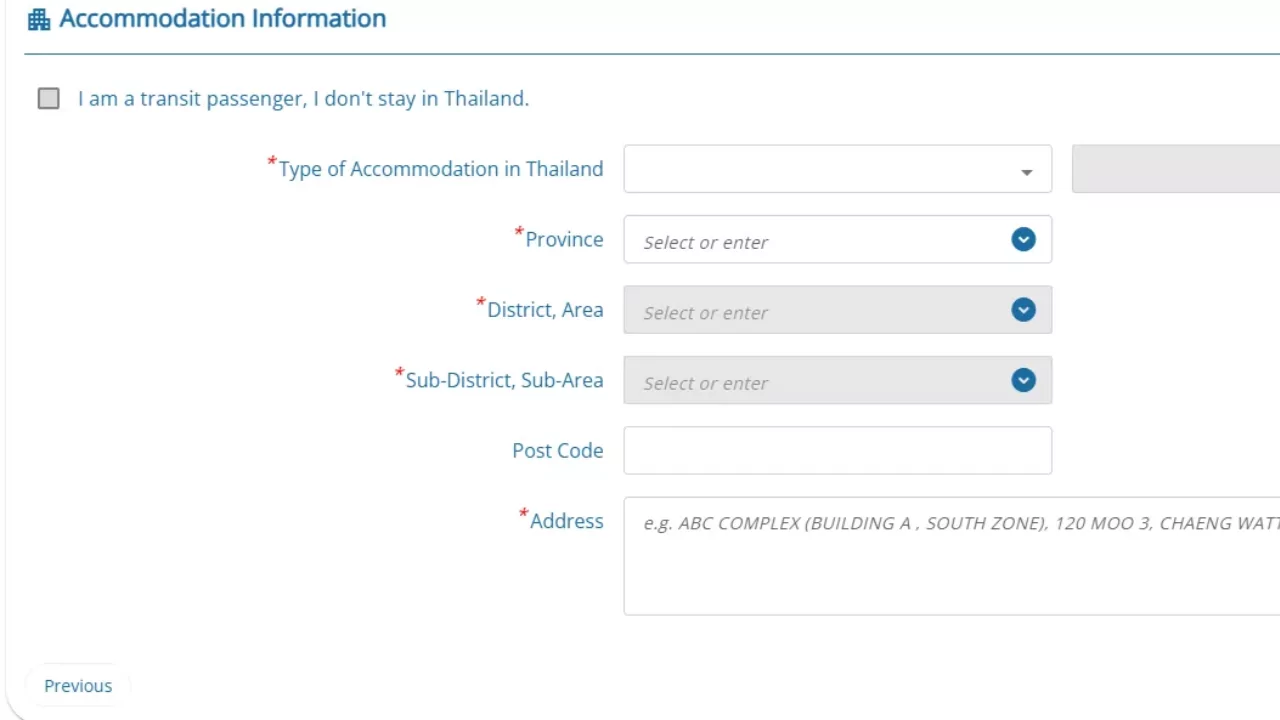Click the building icon beside Accommodation Information
Image resolution: width=1280 pixels, height=720 pixels.
tap(39, 19)
